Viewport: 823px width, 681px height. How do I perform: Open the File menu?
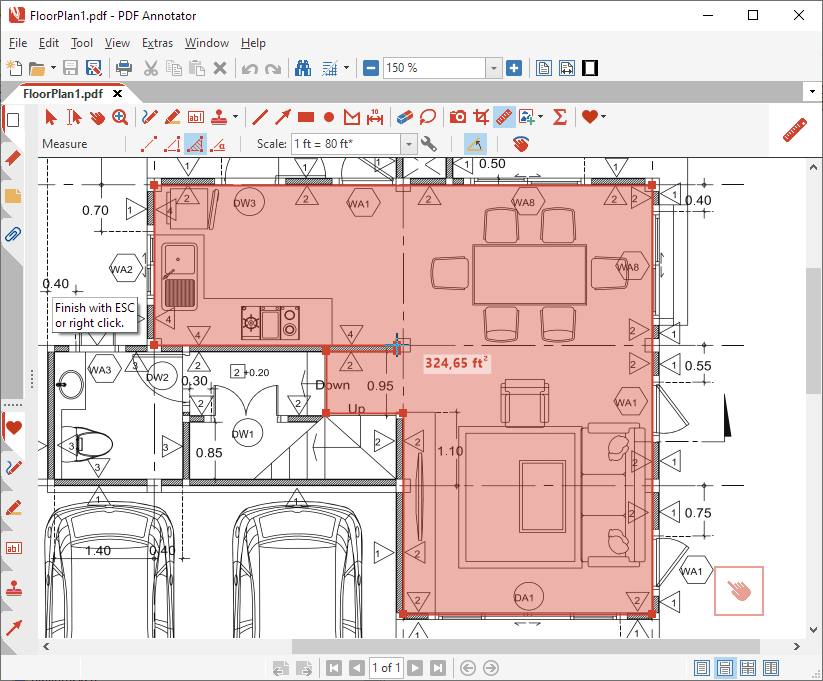click(18, 43)
